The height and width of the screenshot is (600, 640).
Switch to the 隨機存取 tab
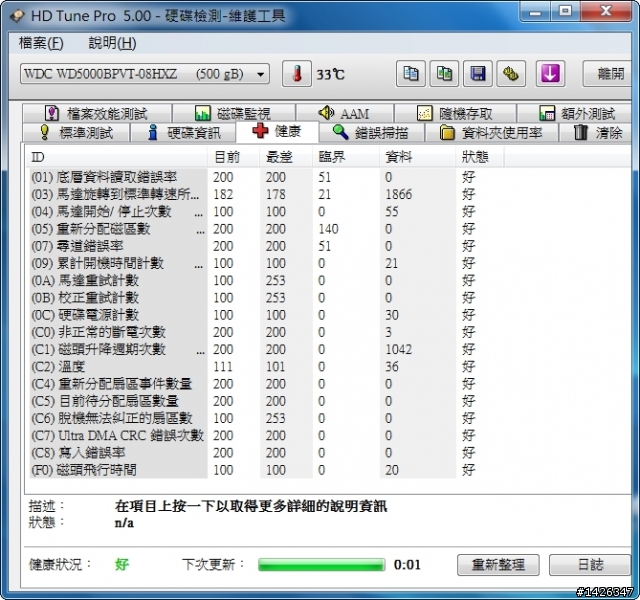pyautogui.click(x=456, y=113)
